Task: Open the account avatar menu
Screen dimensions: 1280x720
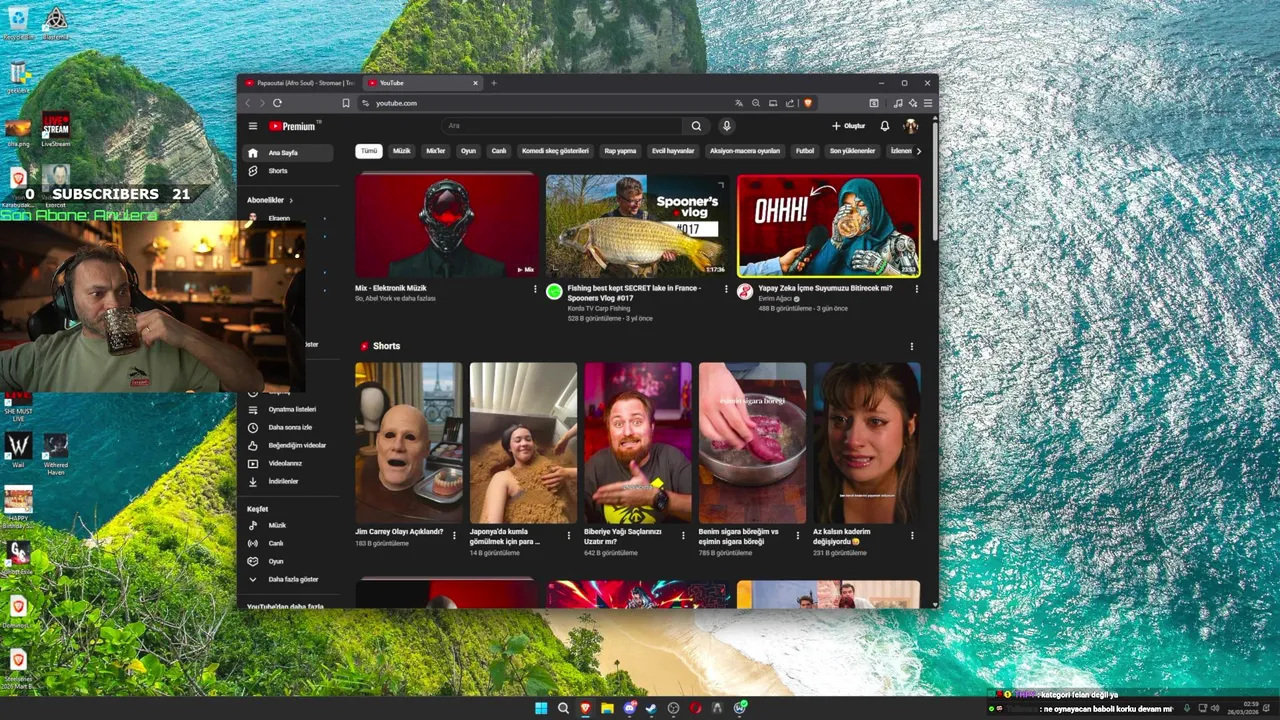Action: [x=910, y=126]
